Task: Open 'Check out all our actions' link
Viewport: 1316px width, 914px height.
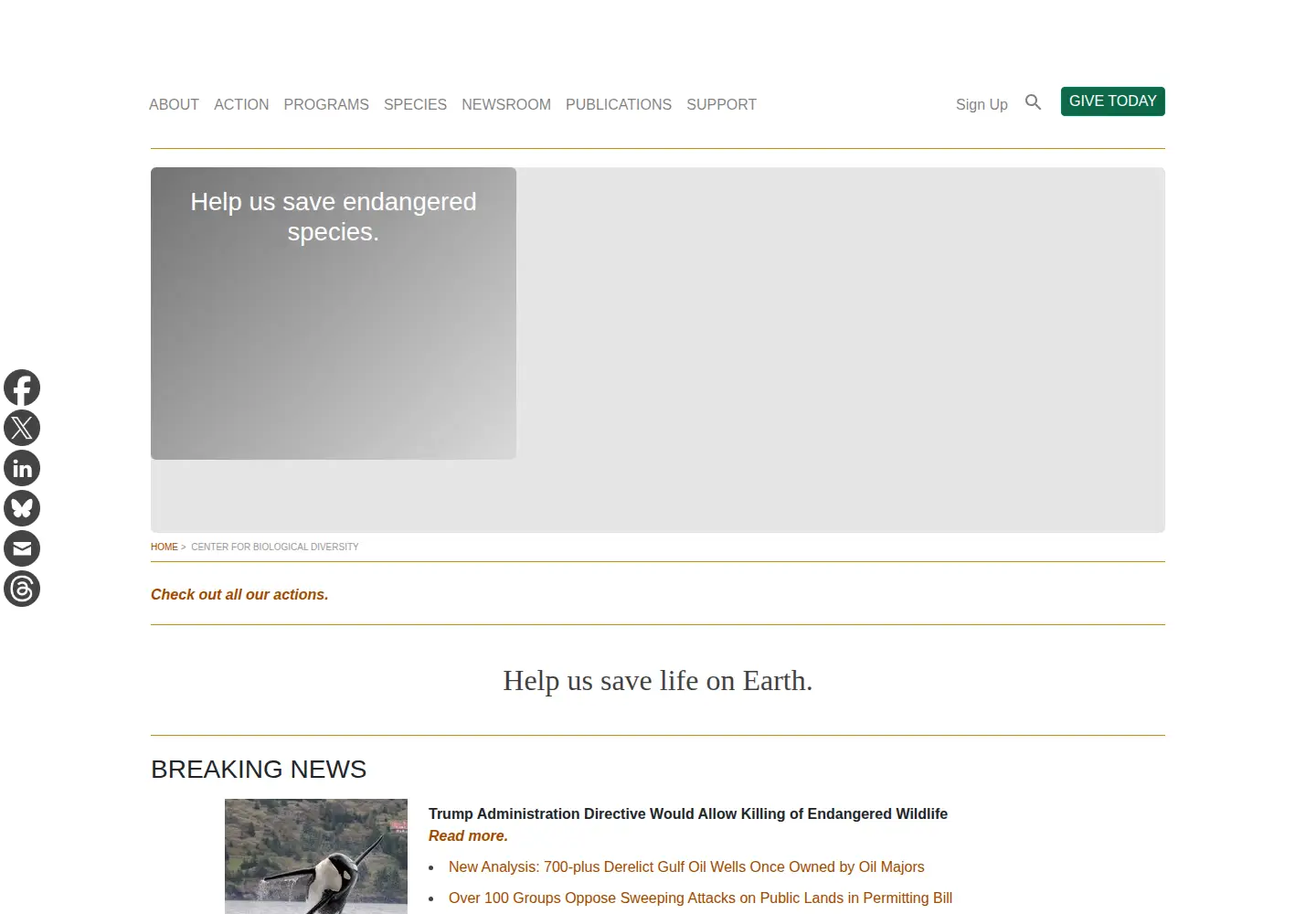Action: [239, 594]
